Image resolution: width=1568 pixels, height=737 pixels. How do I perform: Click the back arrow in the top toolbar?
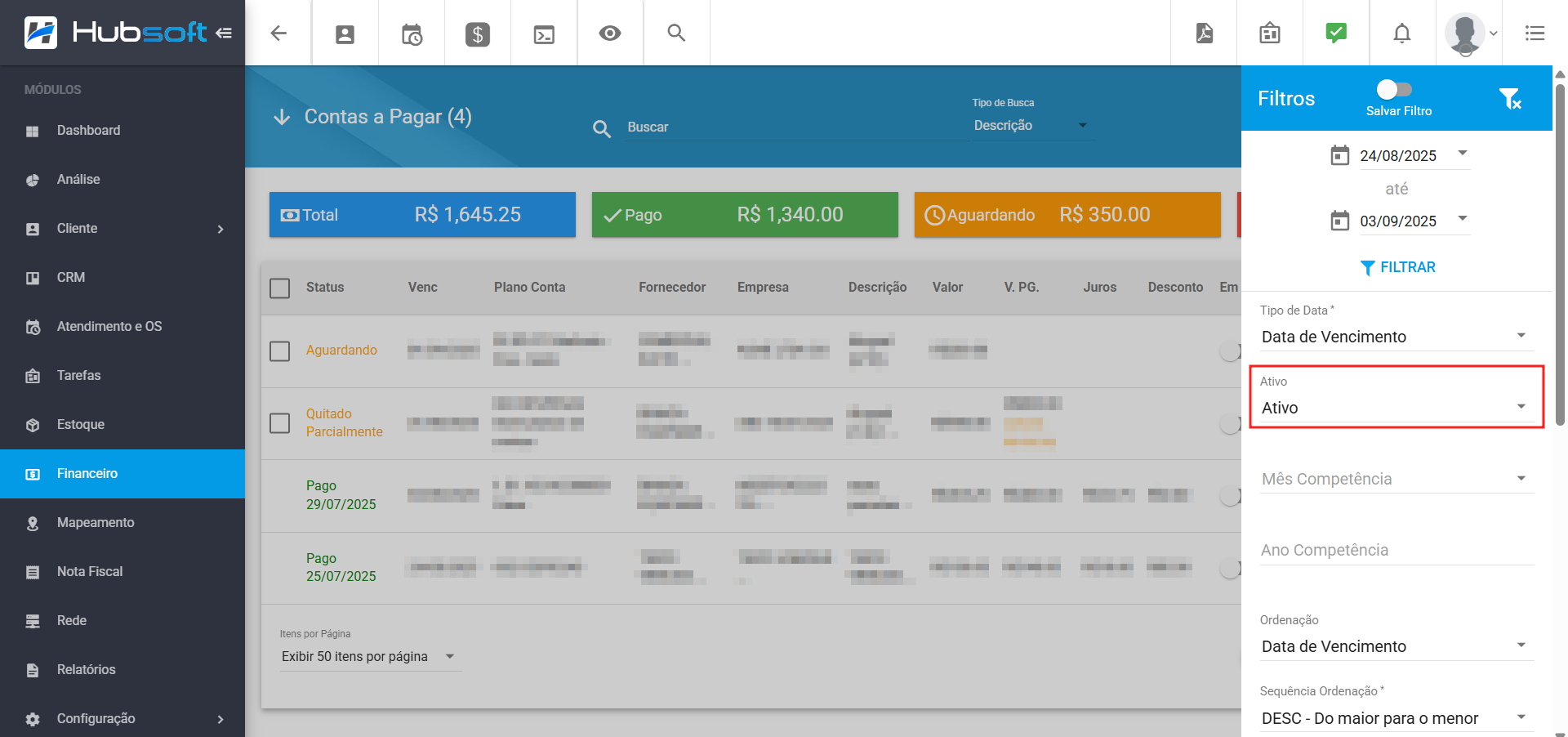pyautogui.click(x=278, y=33)
